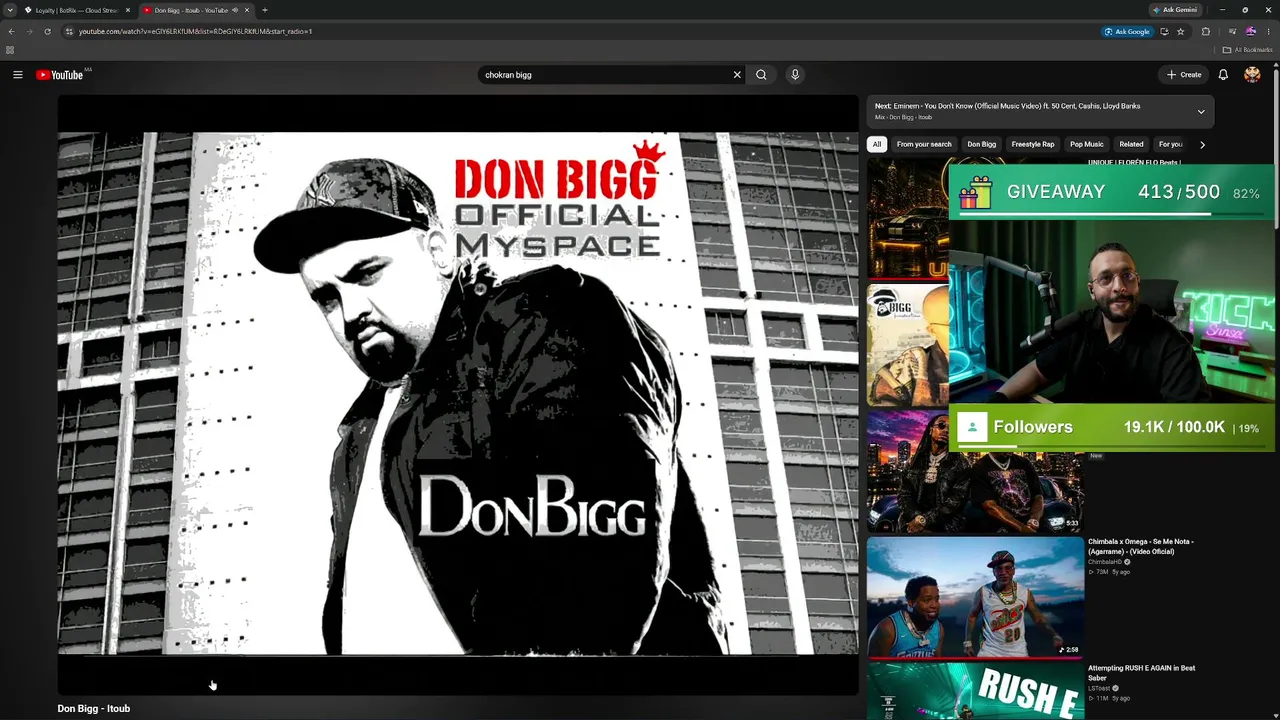Visit the ChimbalaHD channel
This screenshot has height=720, width=1280.
pyautogui.click(x=1105, y=562)
